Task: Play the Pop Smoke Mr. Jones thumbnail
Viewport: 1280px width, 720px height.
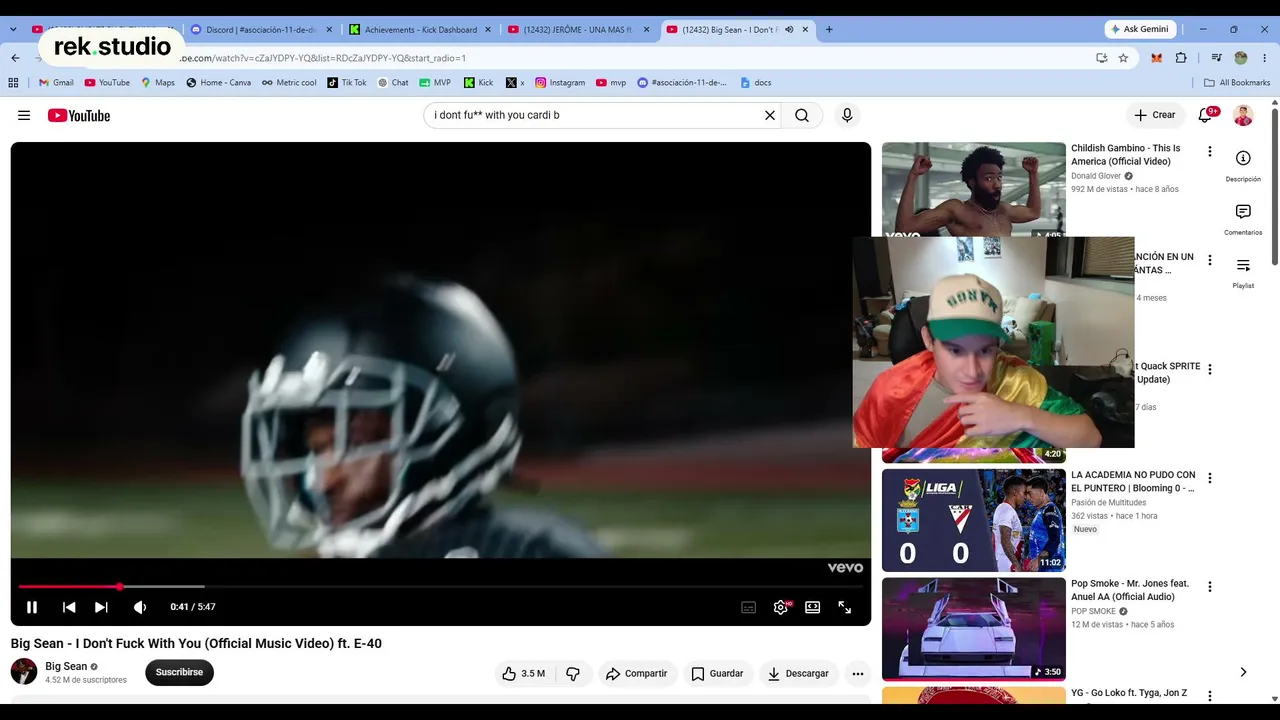Action: [973, 629]
